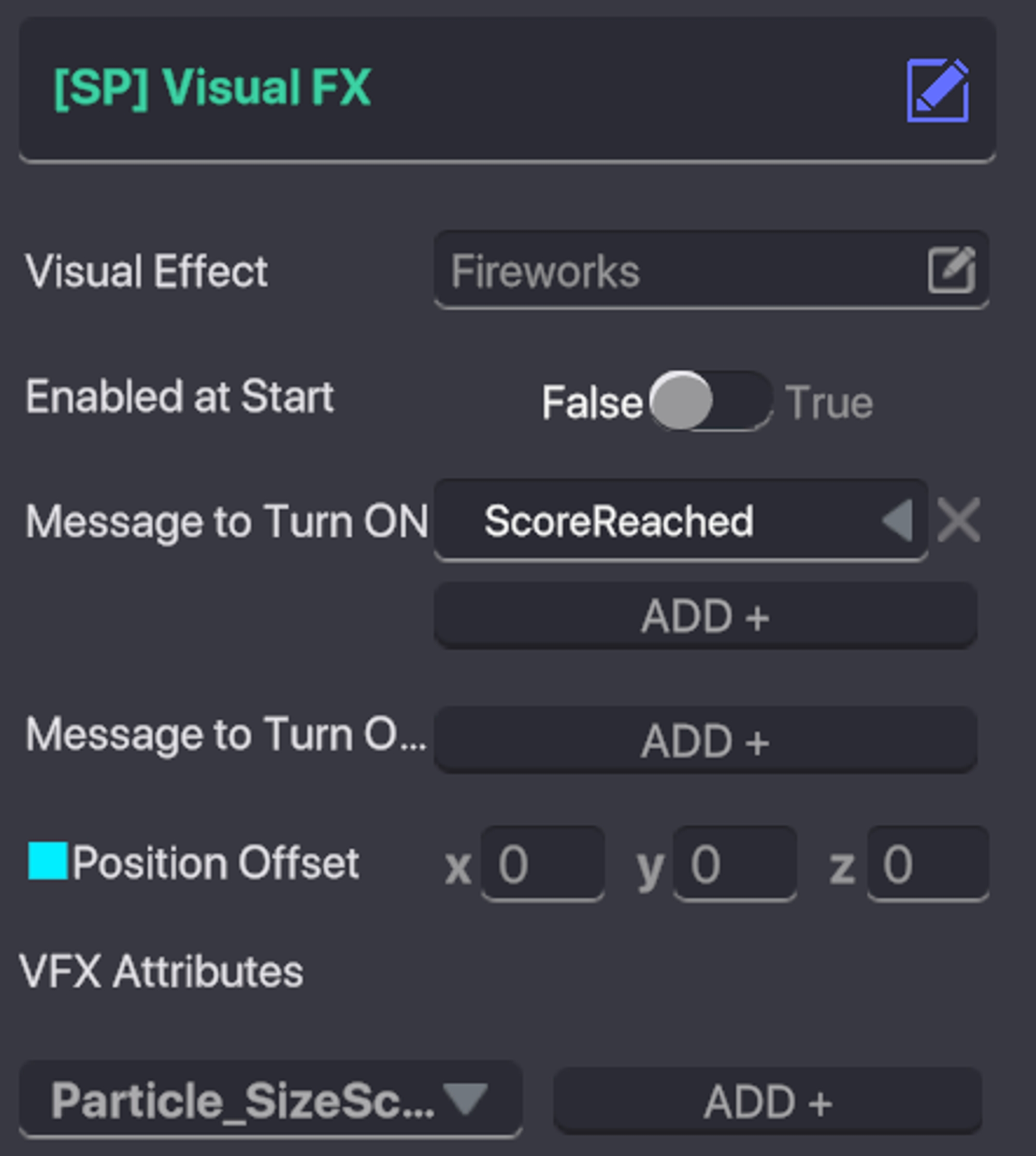Remove the ScoreReached message with the X icon

pyautogui.click(x=959, y=520)
